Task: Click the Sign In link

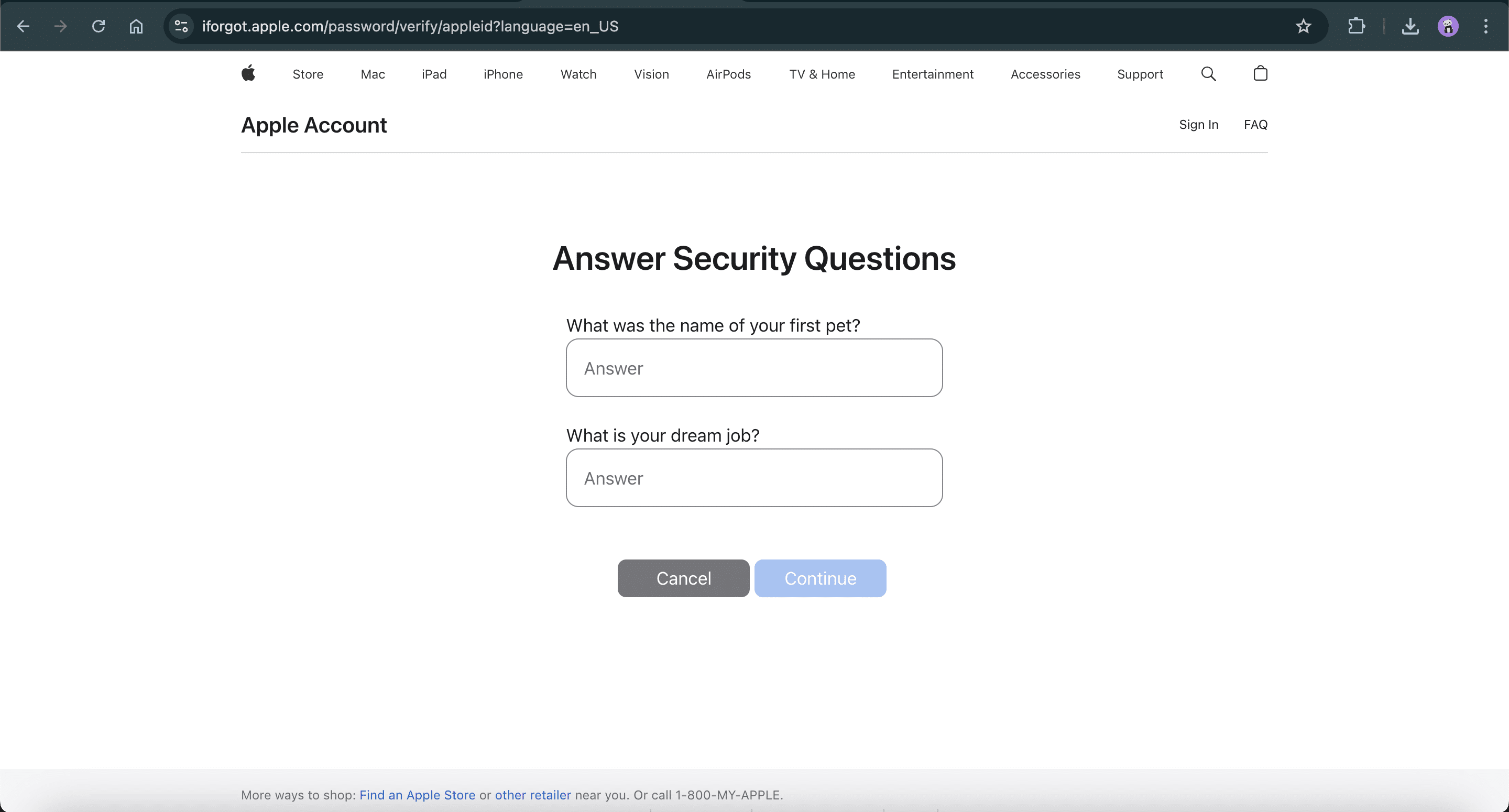Action: [1198, 125]
